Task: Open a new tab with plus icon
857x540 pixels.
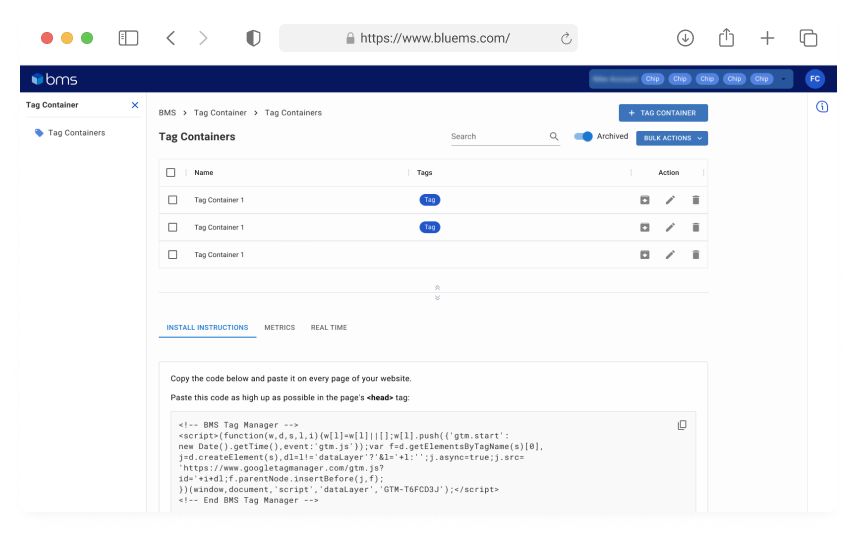Action: tap(767, 38)
